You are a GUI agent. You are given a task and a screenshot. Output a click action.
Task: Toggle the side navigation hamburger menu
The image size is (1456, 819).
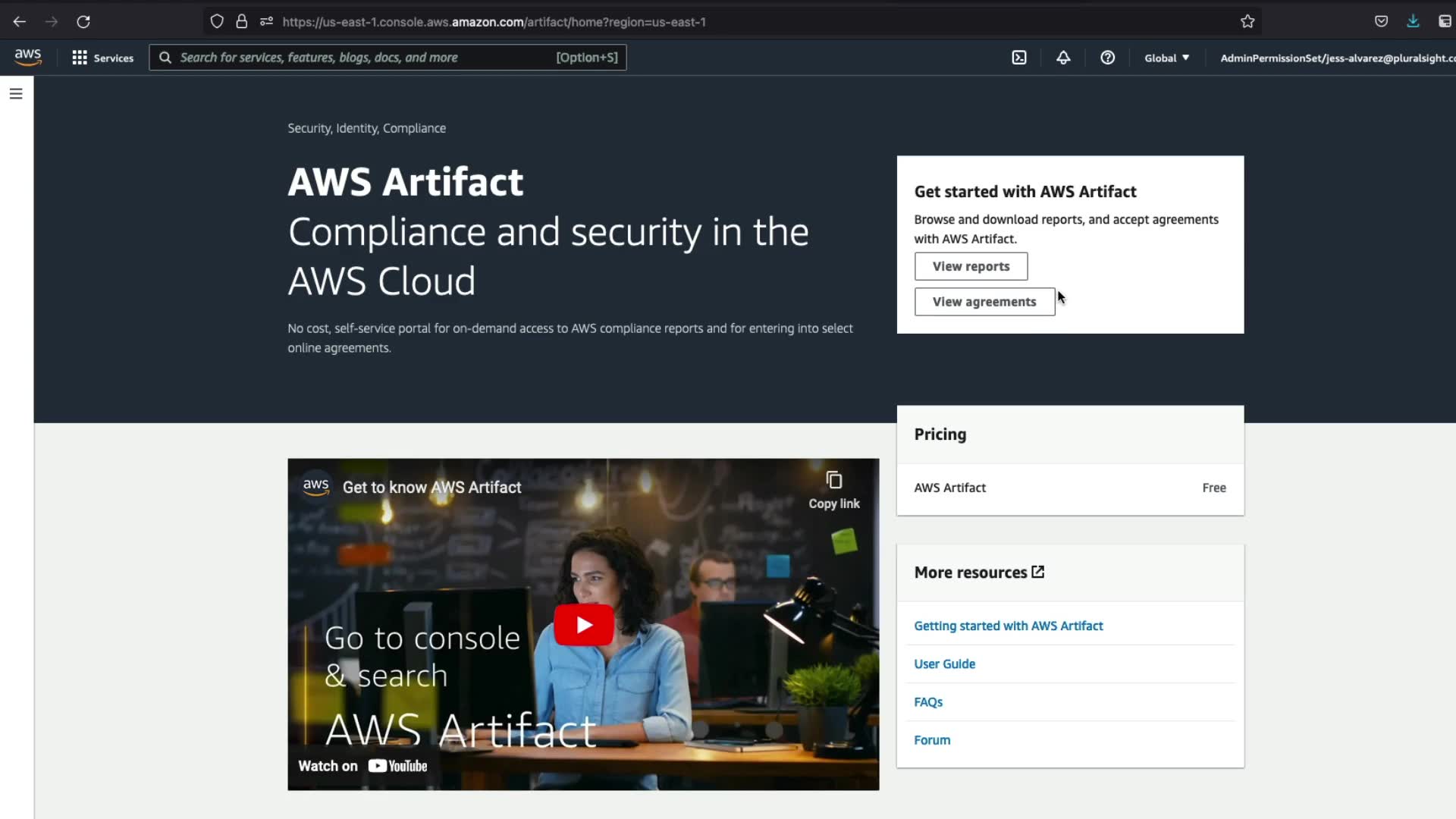tap(16, 93)
